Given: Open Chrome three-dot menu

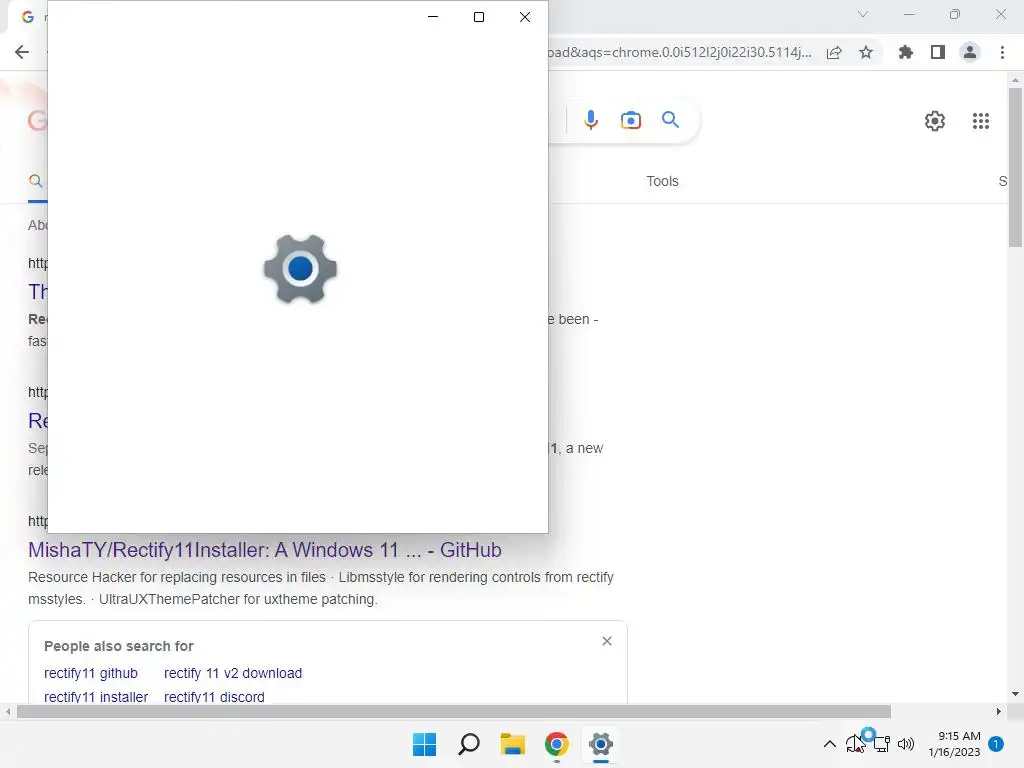Looking at the screenshot, I should 1002,52.
